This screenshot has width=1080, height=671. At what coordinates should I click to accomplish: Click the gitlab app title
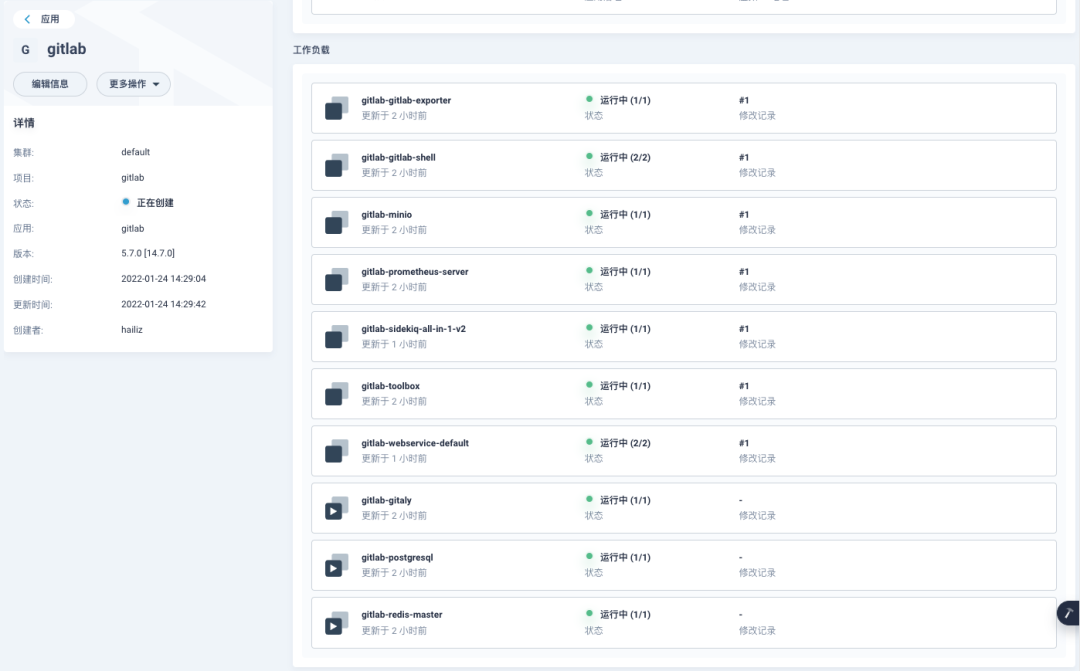[x=66, y=49]
